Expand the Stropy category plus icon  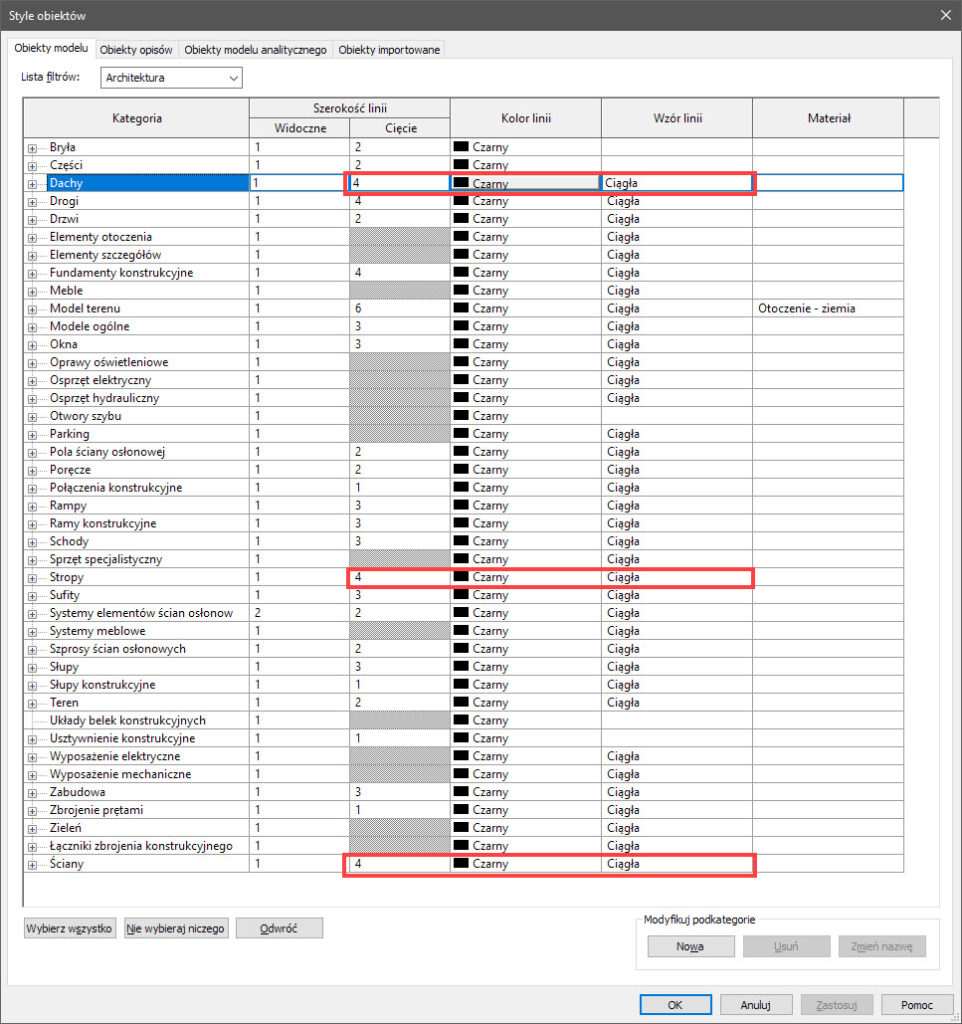[x=32, y=578]
